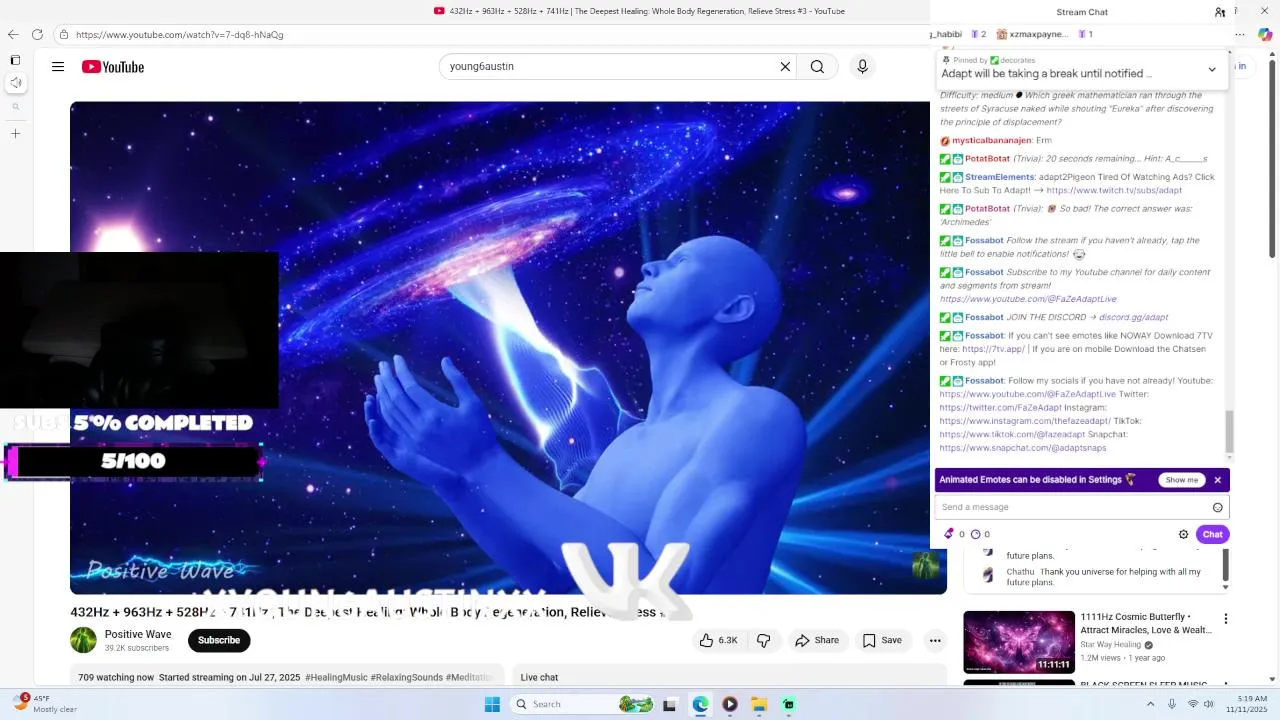
Task: Open the instagram.com/thefazeadapt link
Action: (1025, 421)
